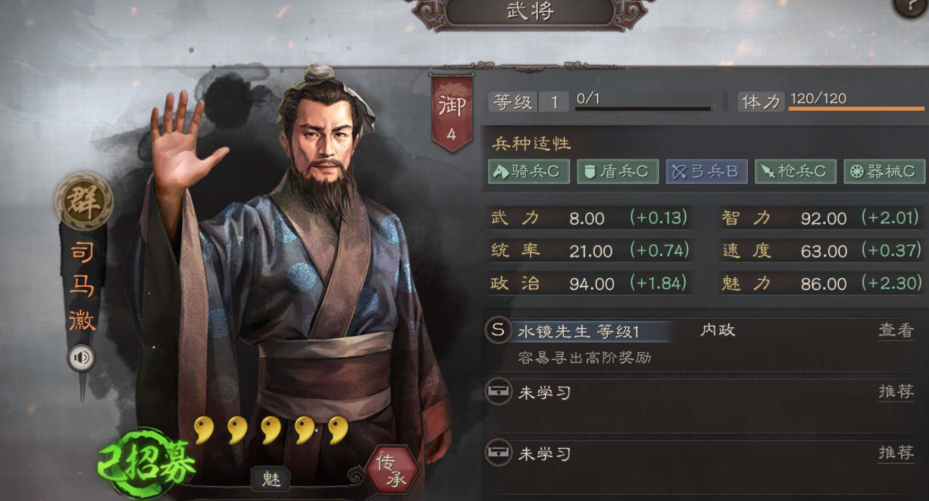This screenshot has height=501, width=929.
Task: View details via 查看 link
Action: point(896,330)
